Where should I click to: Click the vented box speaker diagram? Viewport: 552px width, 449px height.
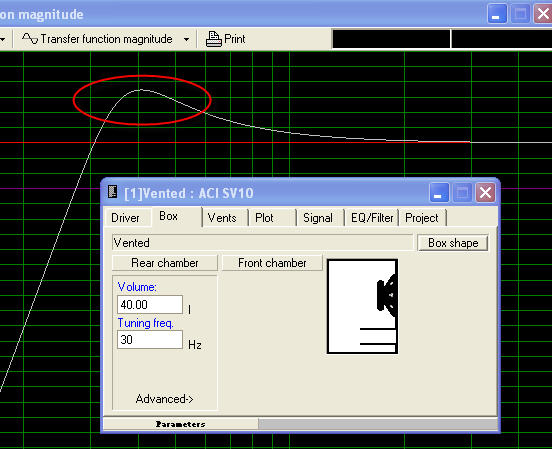point(363,306)
